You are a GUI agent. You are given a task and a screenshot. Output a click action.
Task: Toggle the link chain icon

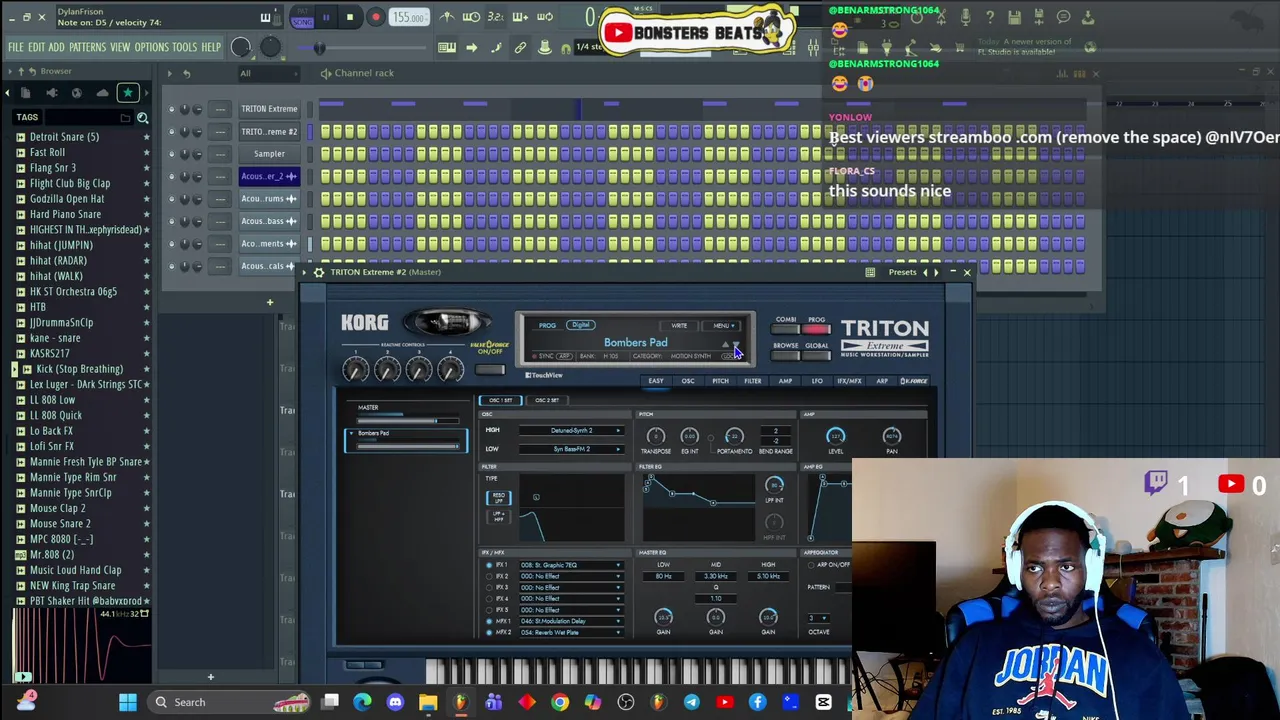[521, 47]
